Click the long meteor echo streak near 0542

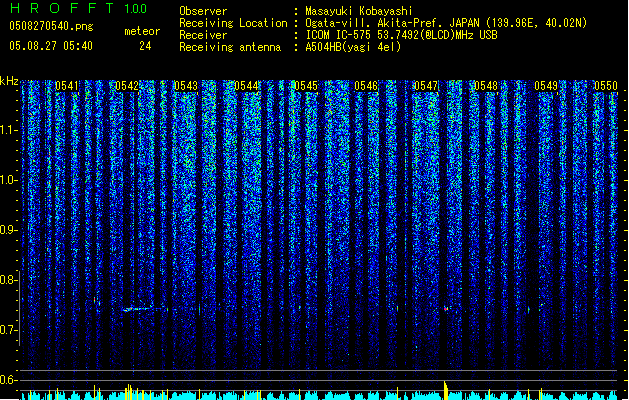(144, 309)
